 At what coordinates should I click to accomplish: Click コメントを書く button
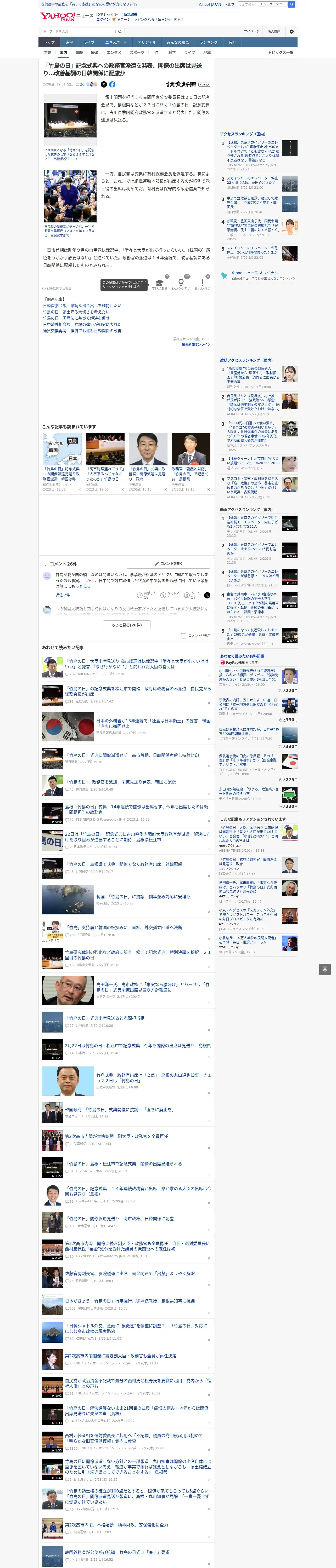tap(168, 564)
